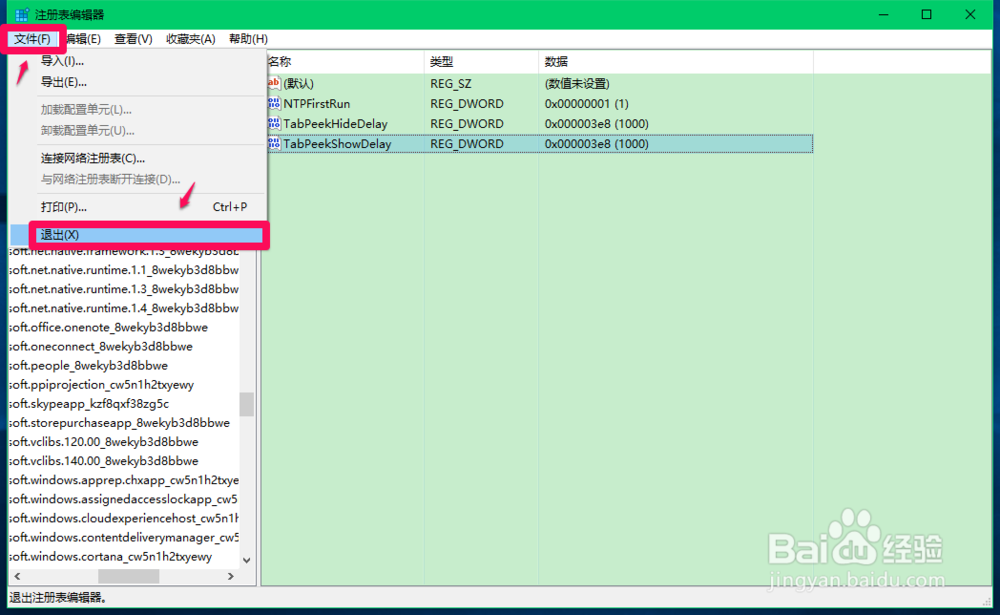This screenshot has height=615, width=1000.
Task: Open the 帮助(H) menu
Action: (246, 38)
